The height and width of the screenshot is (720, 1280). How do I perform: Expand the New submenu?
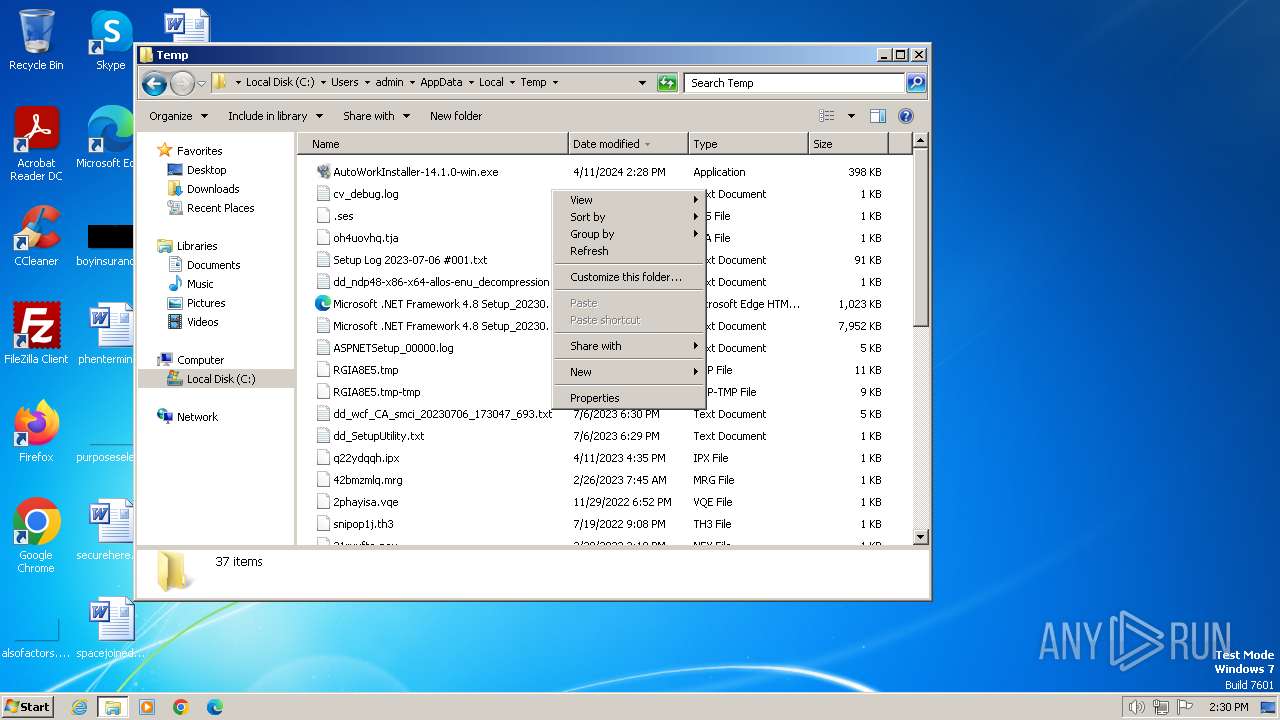pos(629,372)
